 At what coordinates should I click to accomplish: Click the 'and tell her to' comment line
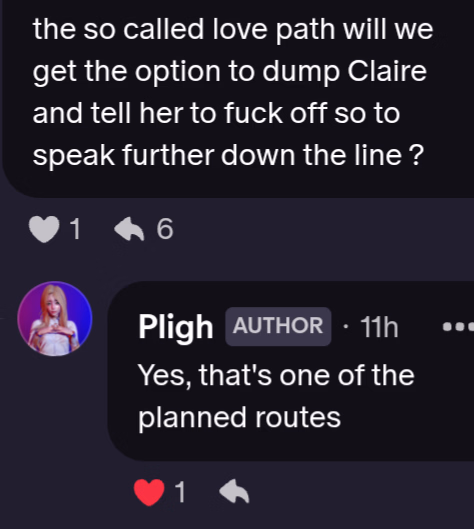pyautogui.click(x=124, y=113)
